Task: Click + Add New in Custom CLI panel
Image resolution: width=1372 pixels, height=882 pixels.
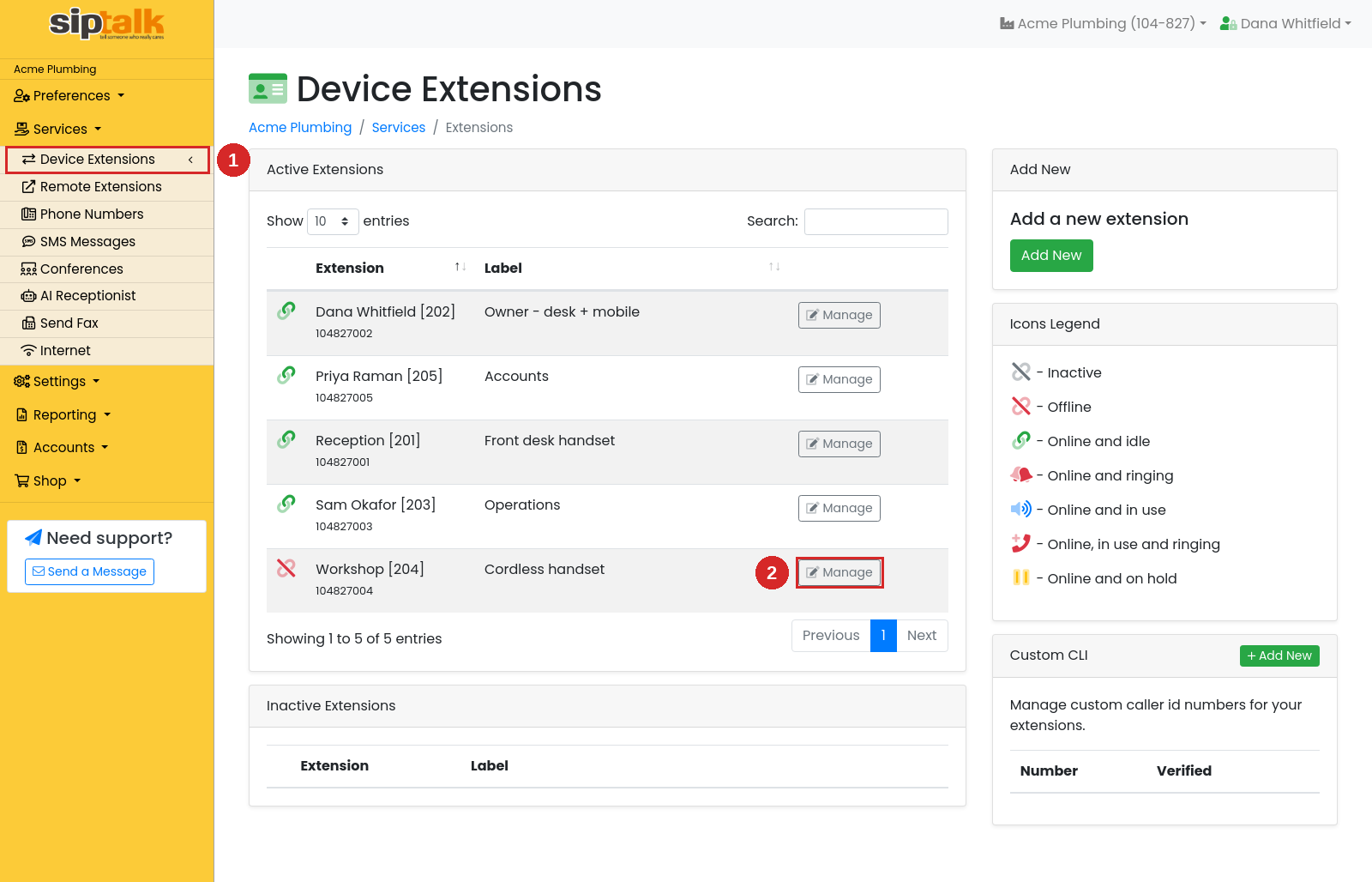Action: (1279, 655)
